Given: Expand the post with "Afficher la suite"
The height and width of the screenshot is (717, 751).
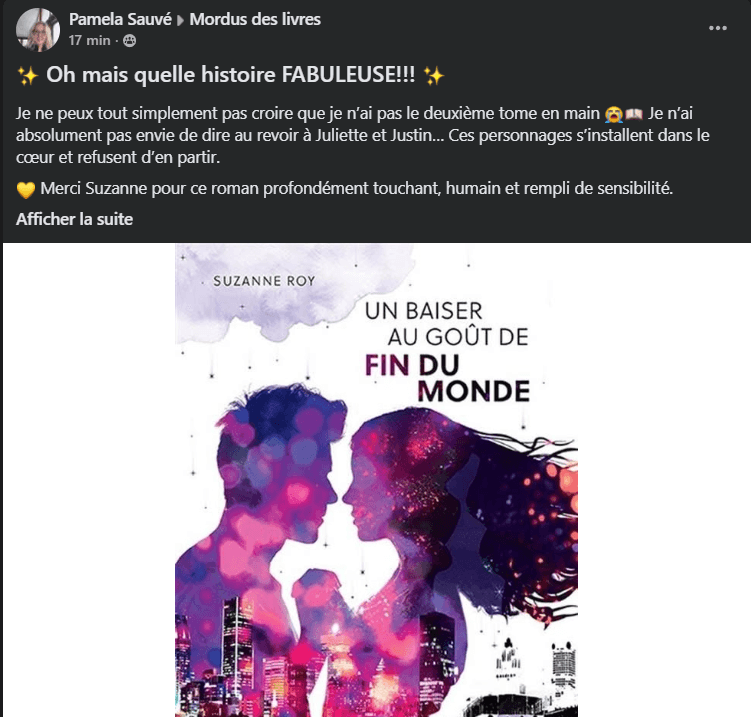Looking at the screenshot, I should coord(74,219).
